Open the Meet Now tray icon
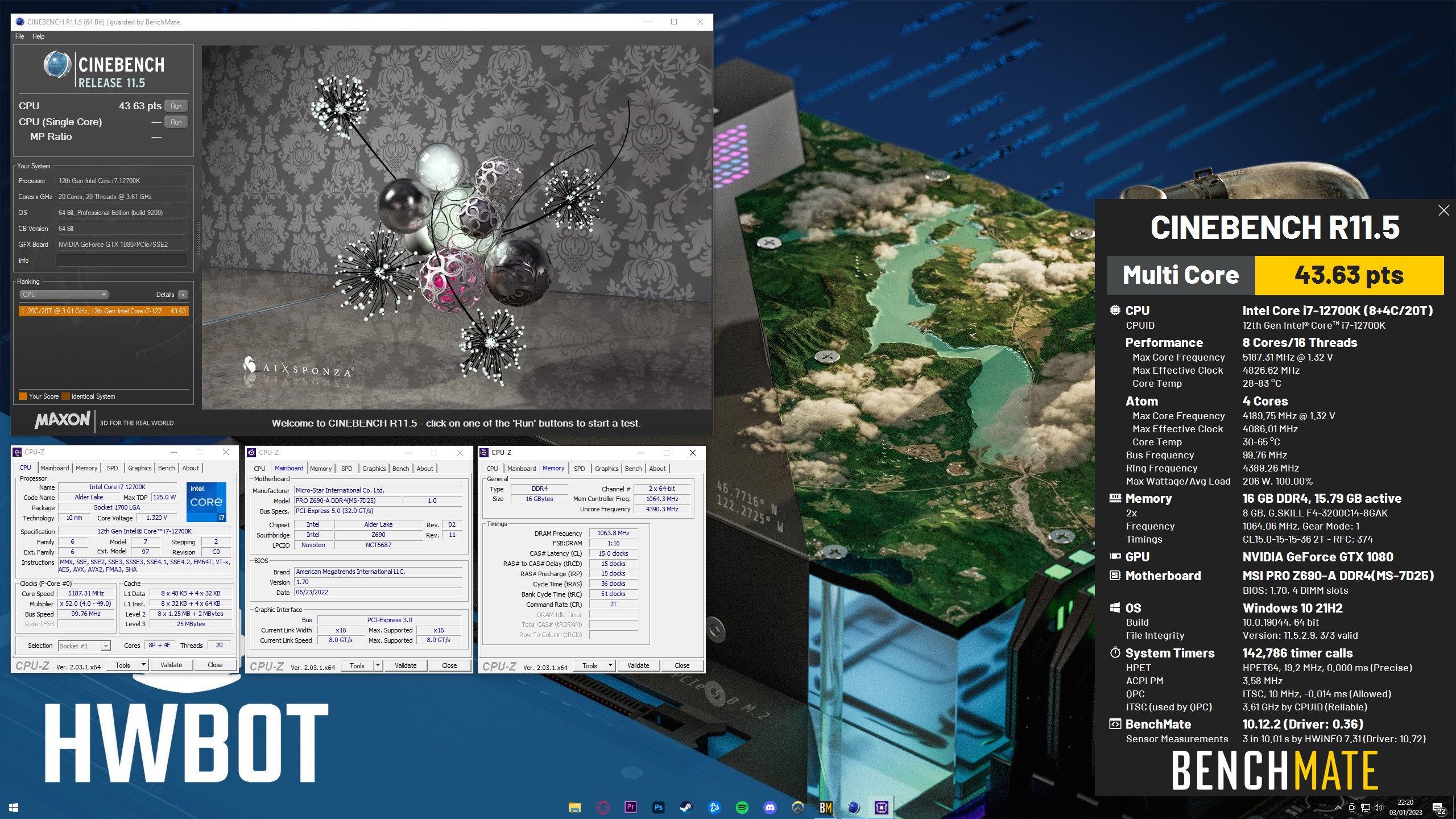The width and height of the screenshot is (1456, 819). [1351, 808]
